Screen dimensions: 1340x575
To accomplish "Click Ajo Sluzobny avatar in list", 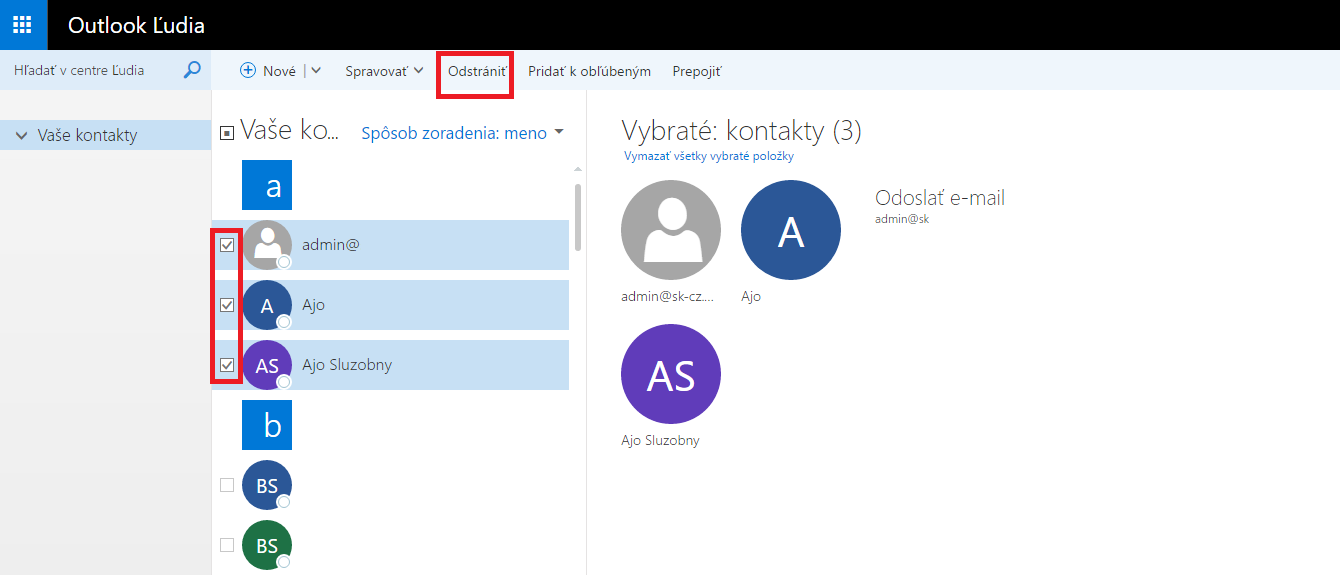I will pos(267,365).
